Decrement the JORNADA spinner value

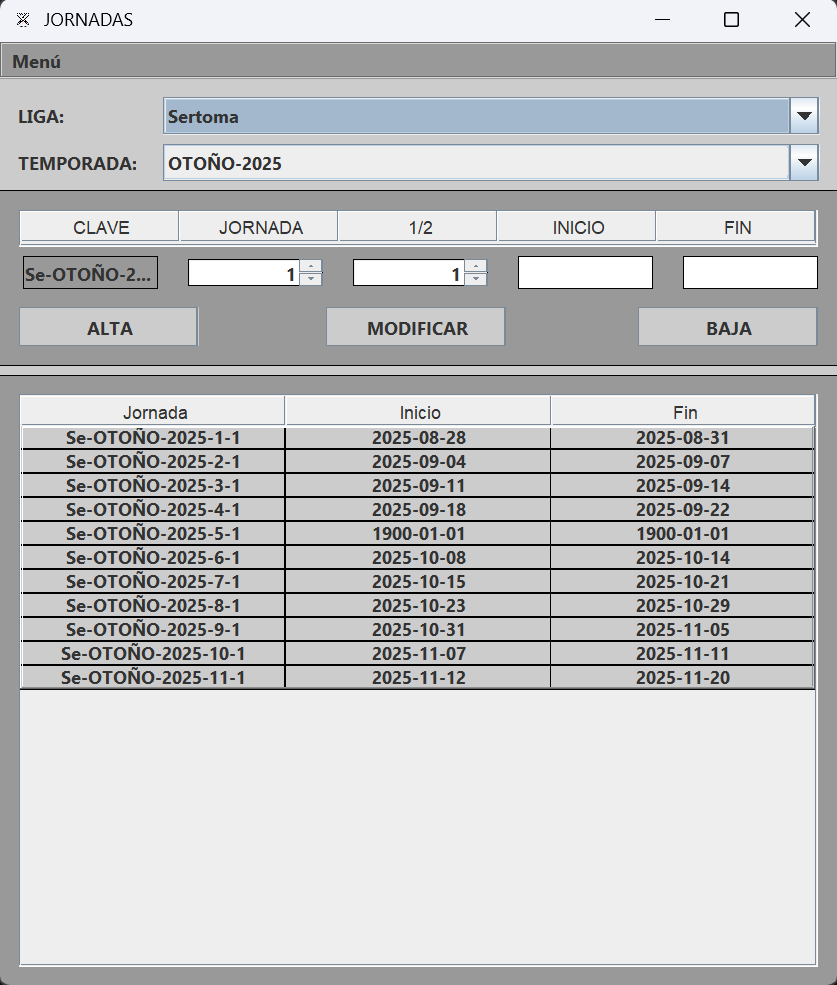[x=311, y=279]
